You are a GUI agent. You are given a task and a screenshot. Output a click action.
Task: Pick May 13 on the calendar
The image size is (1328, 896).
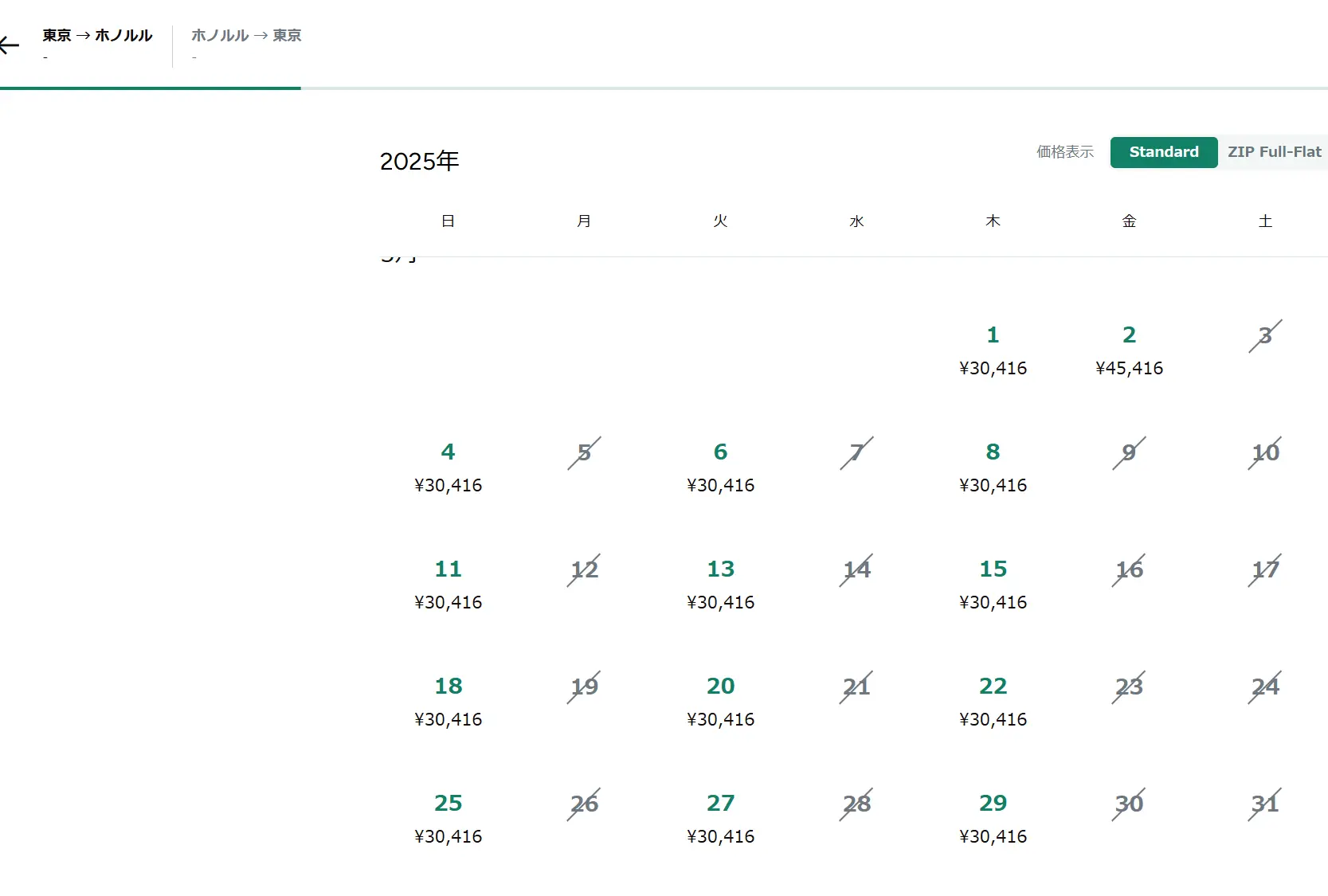pyautogui.click(x=720, y=585)
